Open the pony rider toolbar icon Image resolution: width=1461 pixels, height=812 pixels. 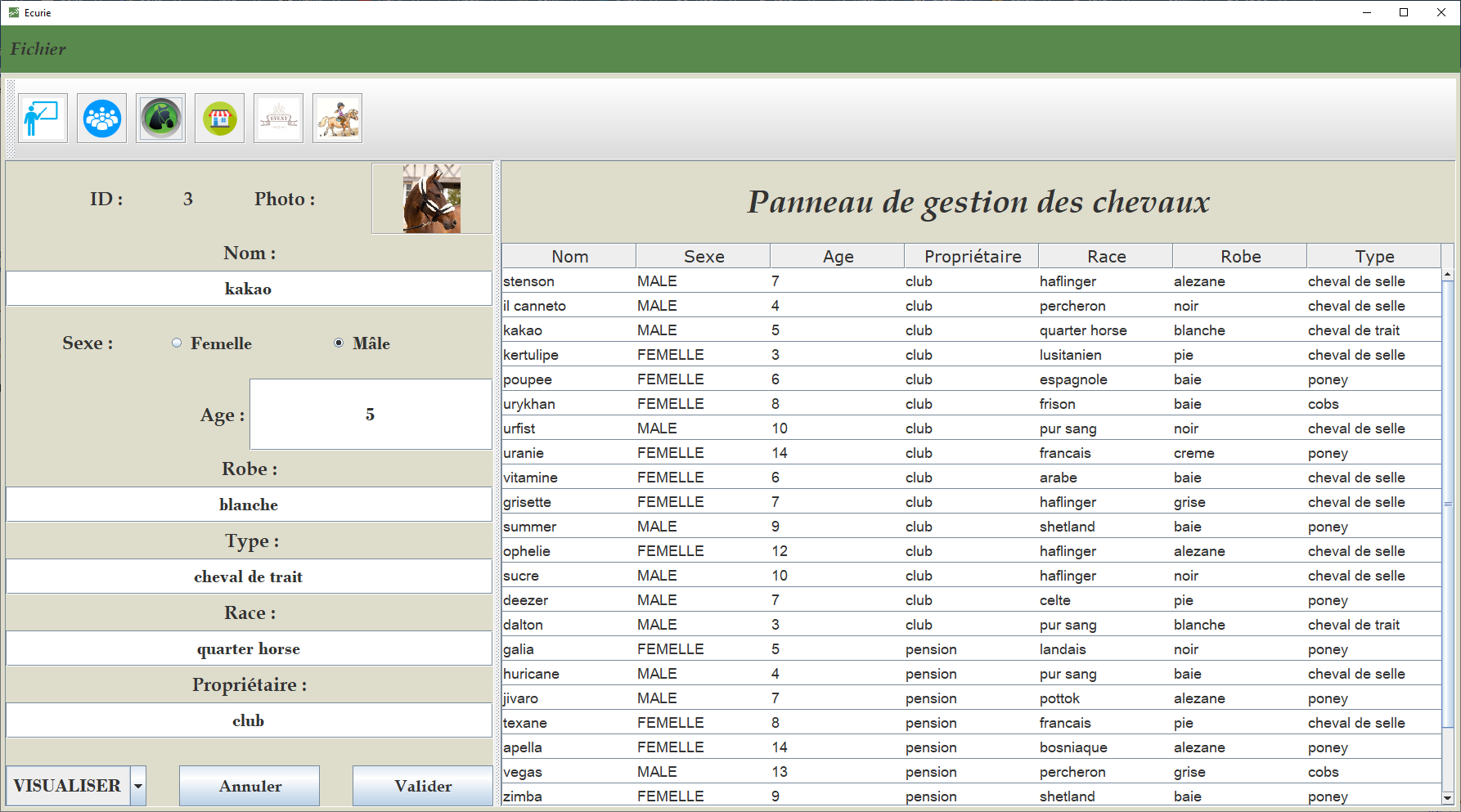click(337, 119)
